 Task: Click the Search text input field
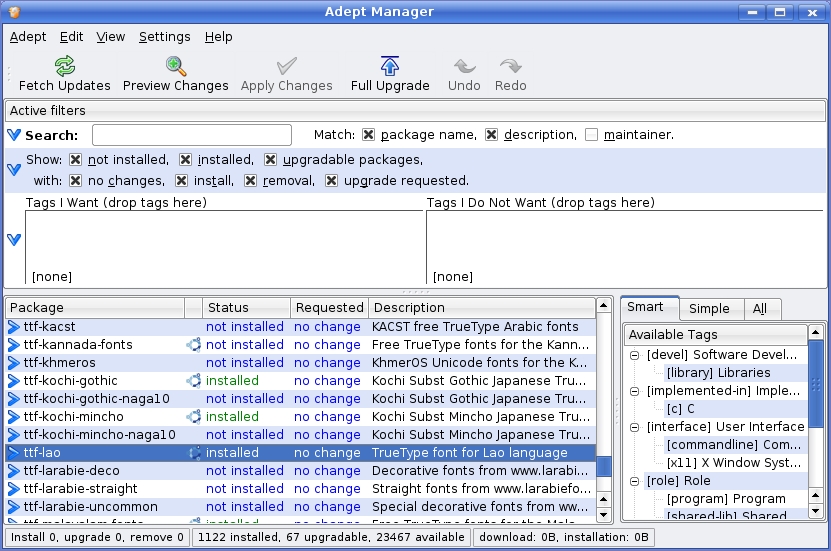click(192, 135)
